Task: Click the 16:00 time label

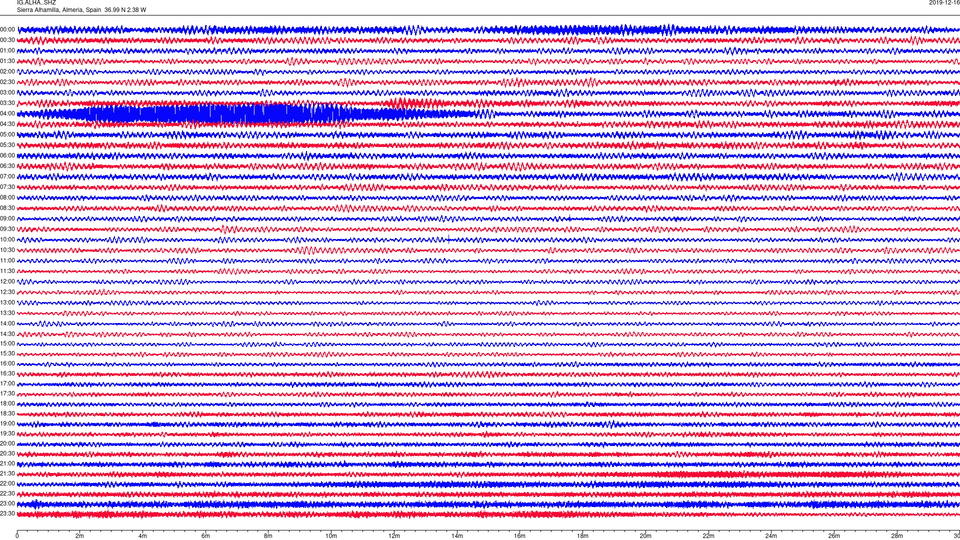Action: [7, 364]
